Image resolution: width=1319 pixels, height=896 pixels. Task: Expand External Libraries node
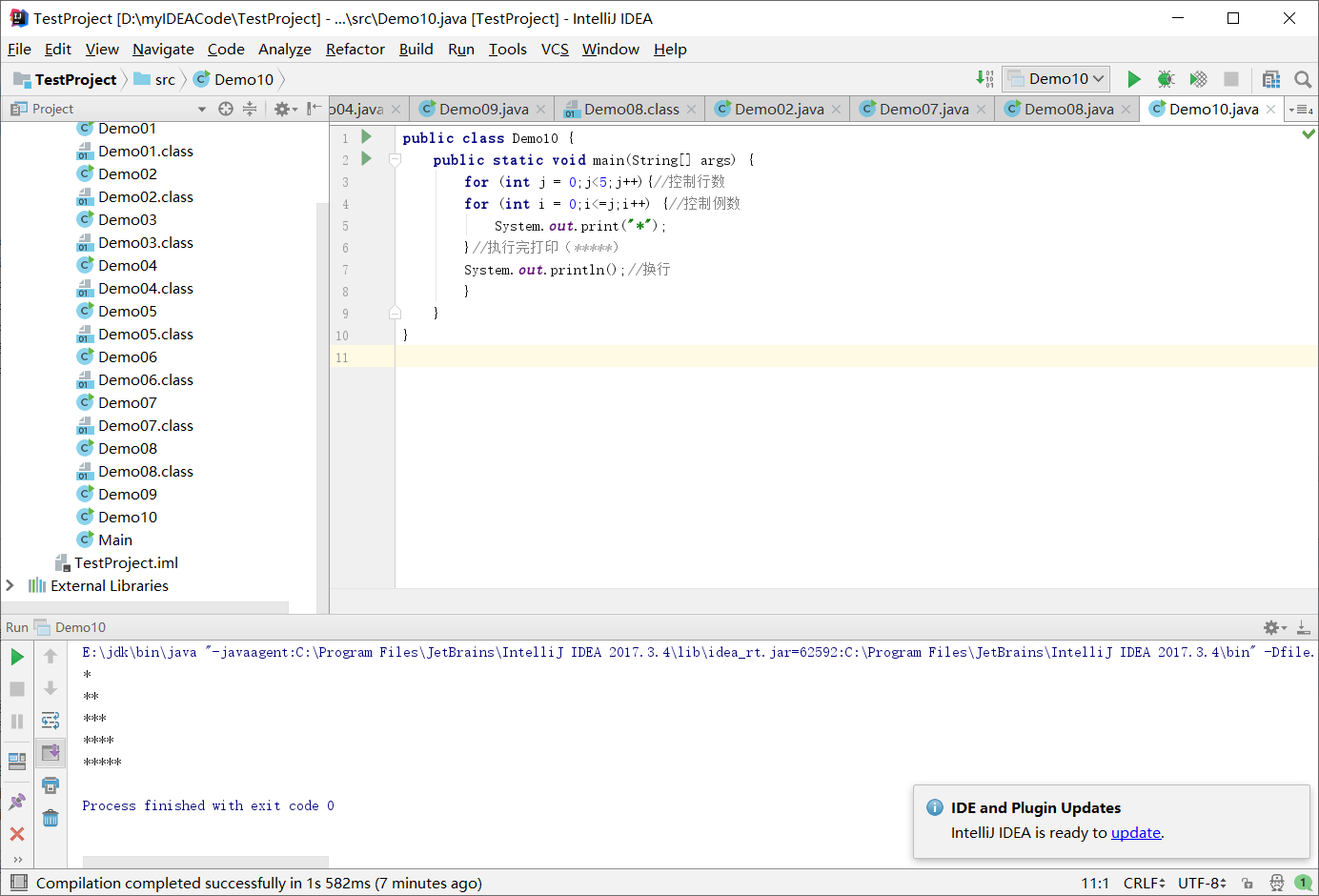coord(10,585)
